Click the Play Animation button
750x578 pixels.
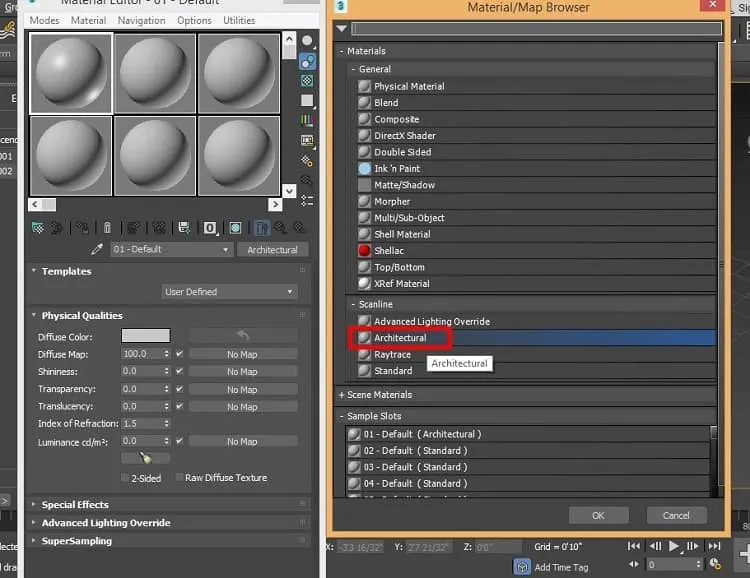(673, 546)
